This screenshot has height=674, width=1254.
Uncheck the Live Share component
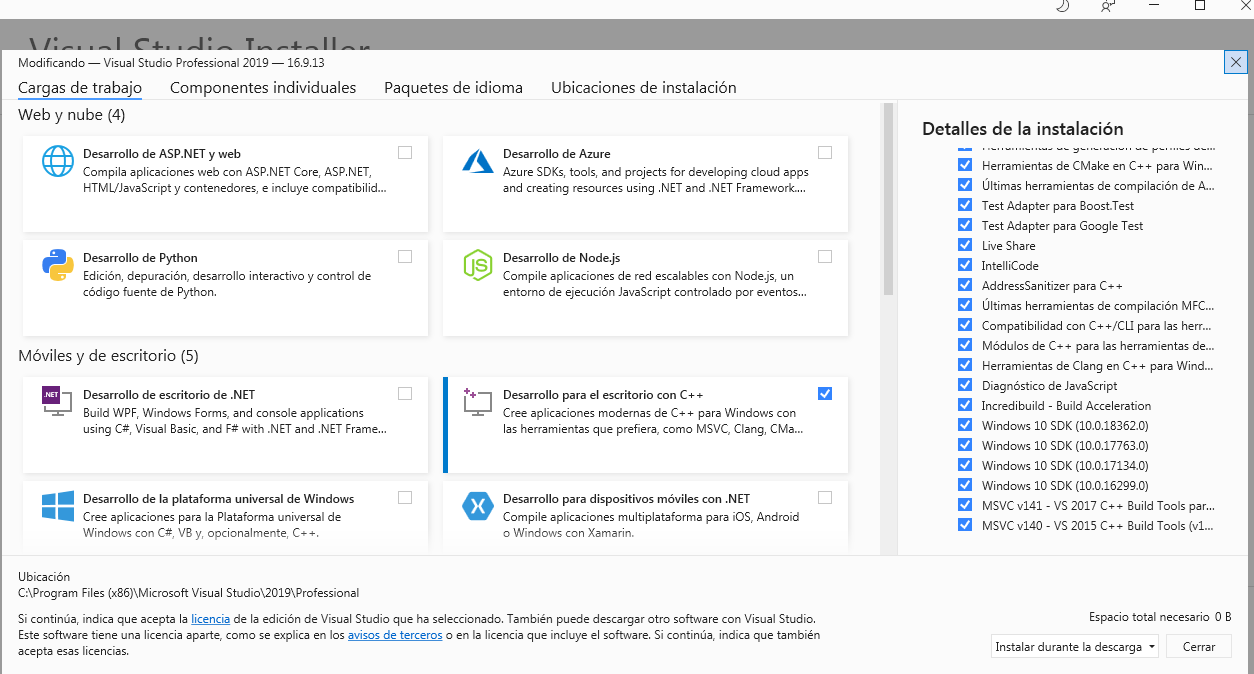965,245
